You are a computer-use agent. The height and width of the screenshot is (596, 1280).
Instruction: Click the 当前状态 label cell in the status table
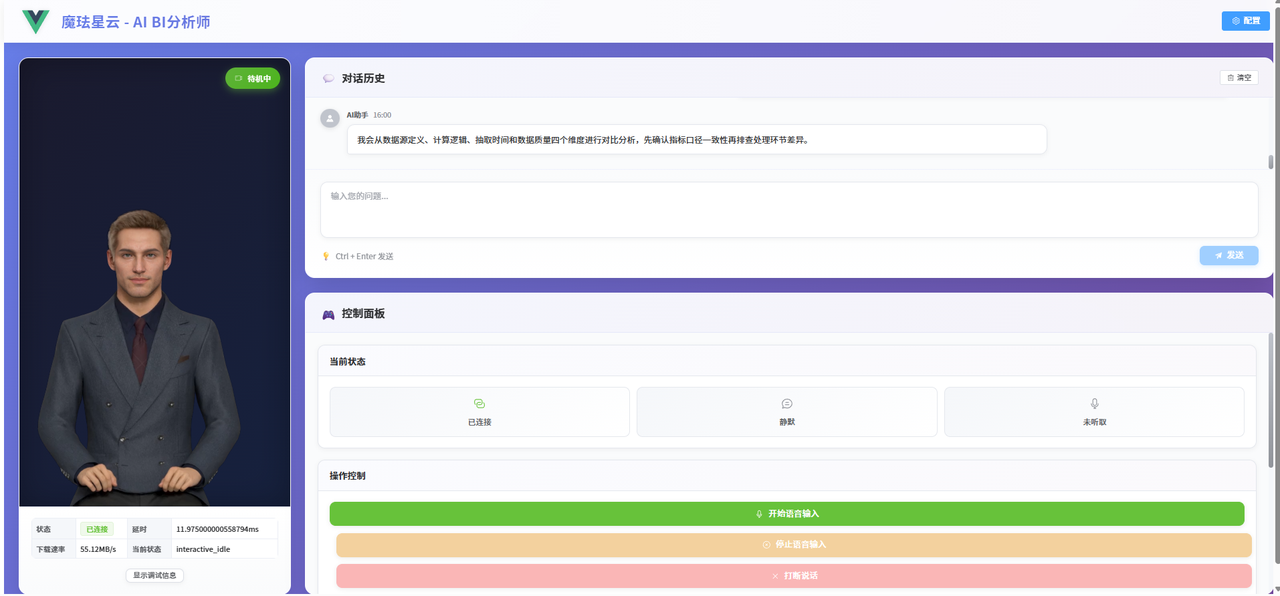click(148, 549)
